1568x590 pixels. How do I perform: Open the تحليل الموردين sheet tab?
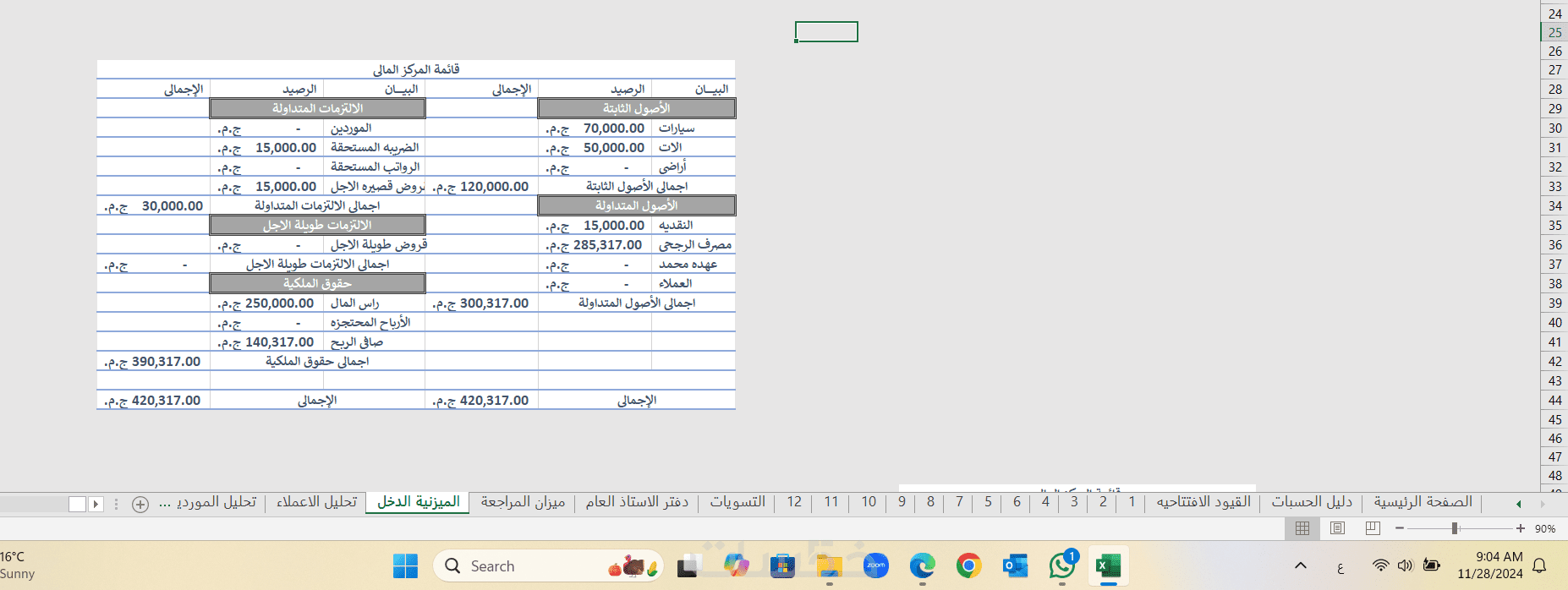coord(217,502)
